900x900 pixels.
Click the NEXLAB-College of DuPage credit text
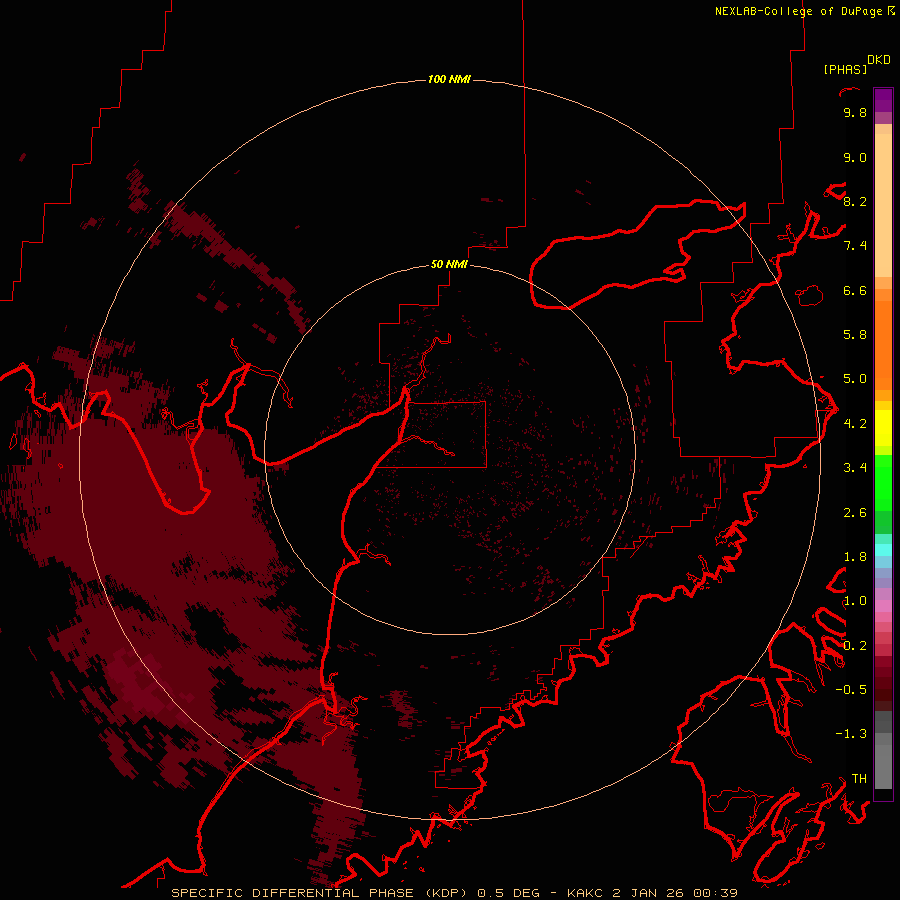798,11
